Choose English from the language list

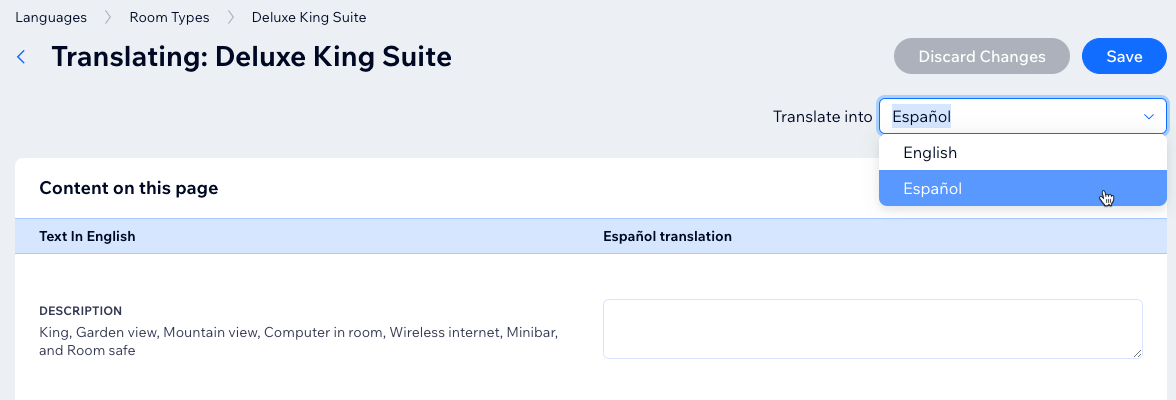pyautogui.click(x=930, y=153)
